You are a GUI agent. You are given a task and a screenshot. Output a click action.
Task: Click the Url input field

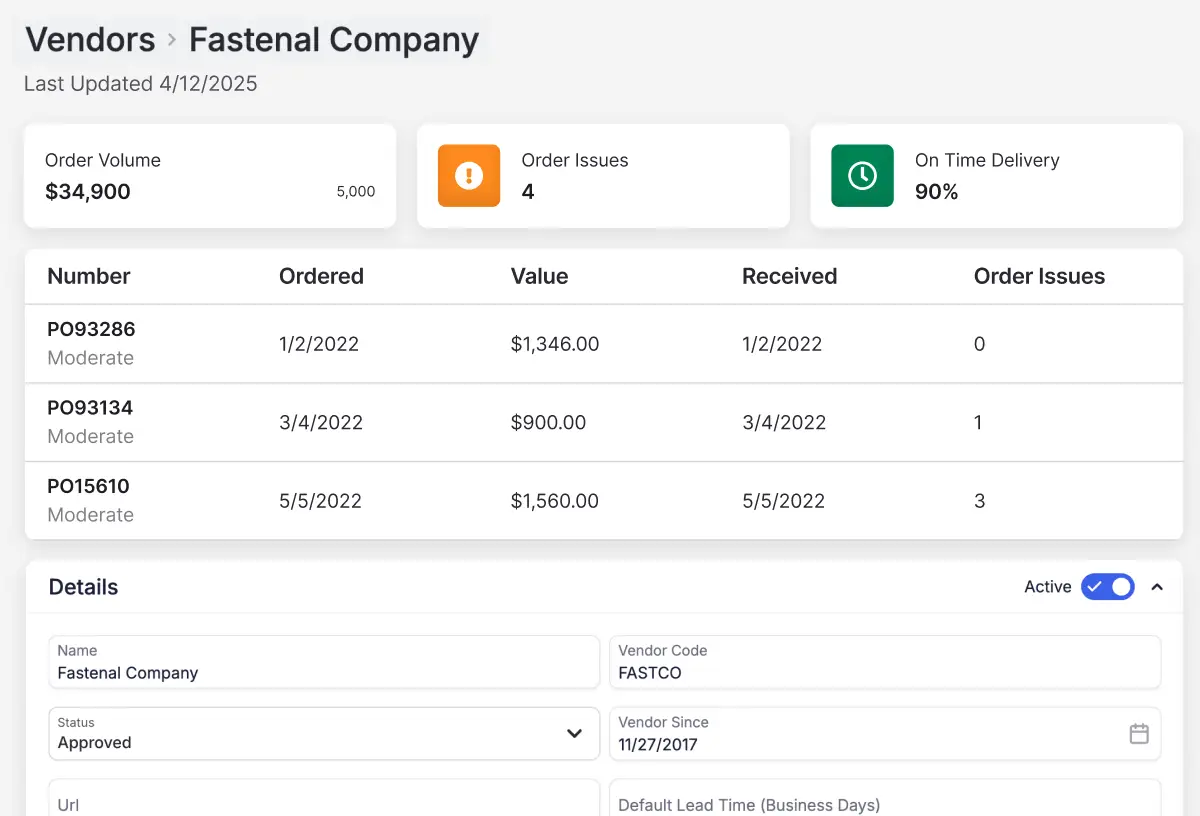click(324, 798)
